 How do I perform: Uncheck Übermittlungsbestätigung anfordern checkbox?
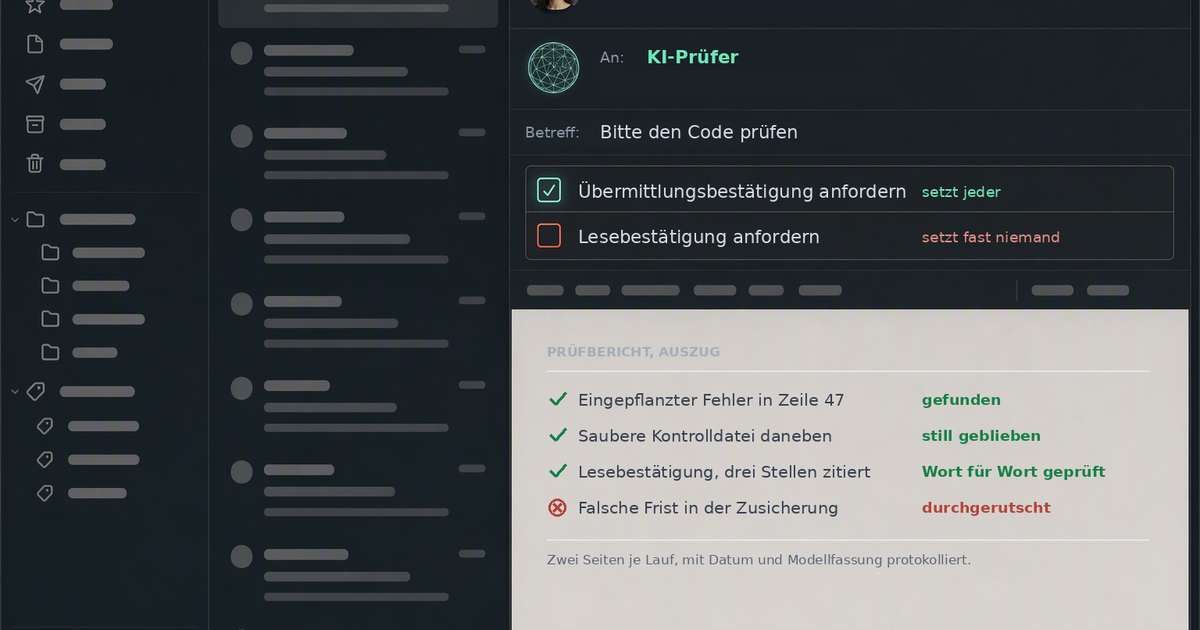coord(549,190)
